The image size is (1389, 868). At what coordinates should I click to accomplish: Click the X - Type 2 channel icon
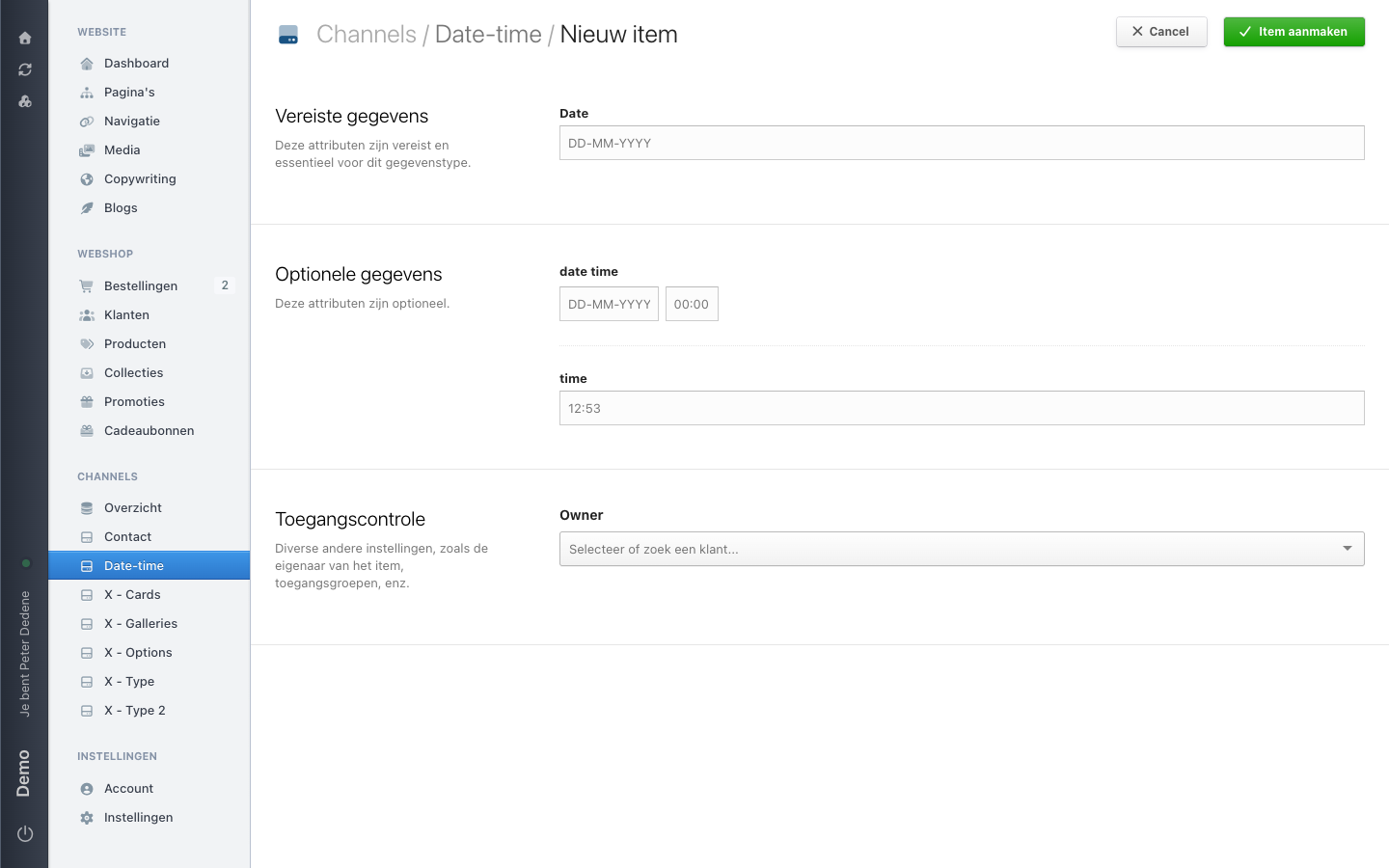click(x=87, y=711)
